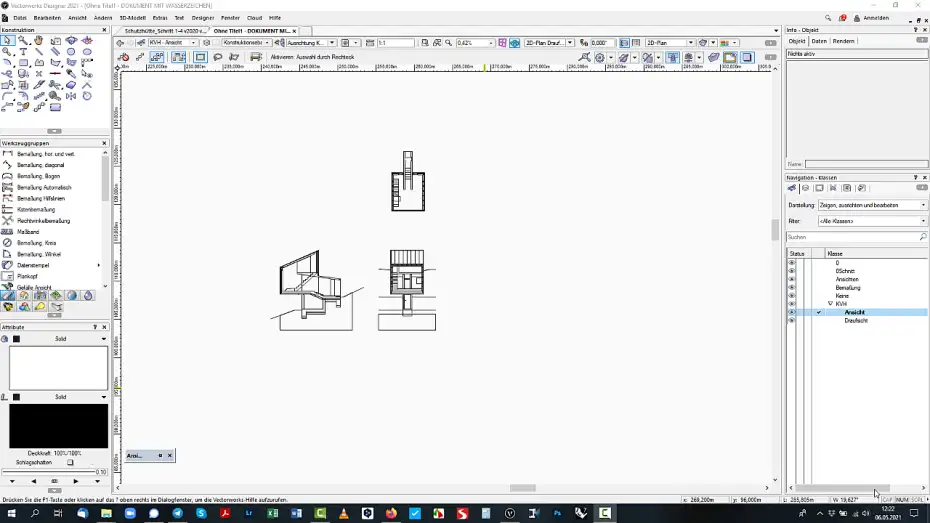Toggle visibility eye of class Dreufsicht
Viewport: 930px width, 523px height.
[791, 320]
